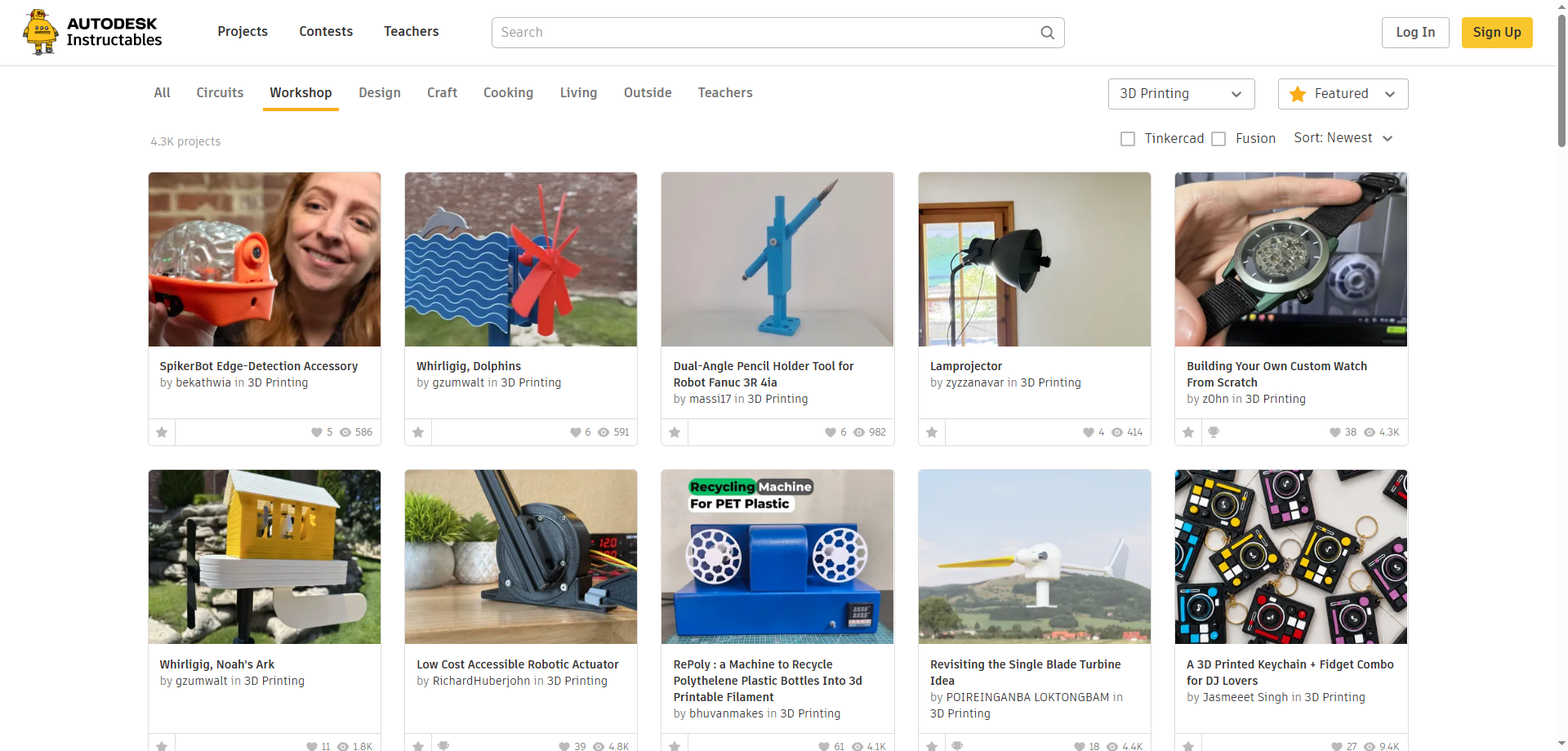Click heart icon on Lamprojector card

click(1088, 432)
